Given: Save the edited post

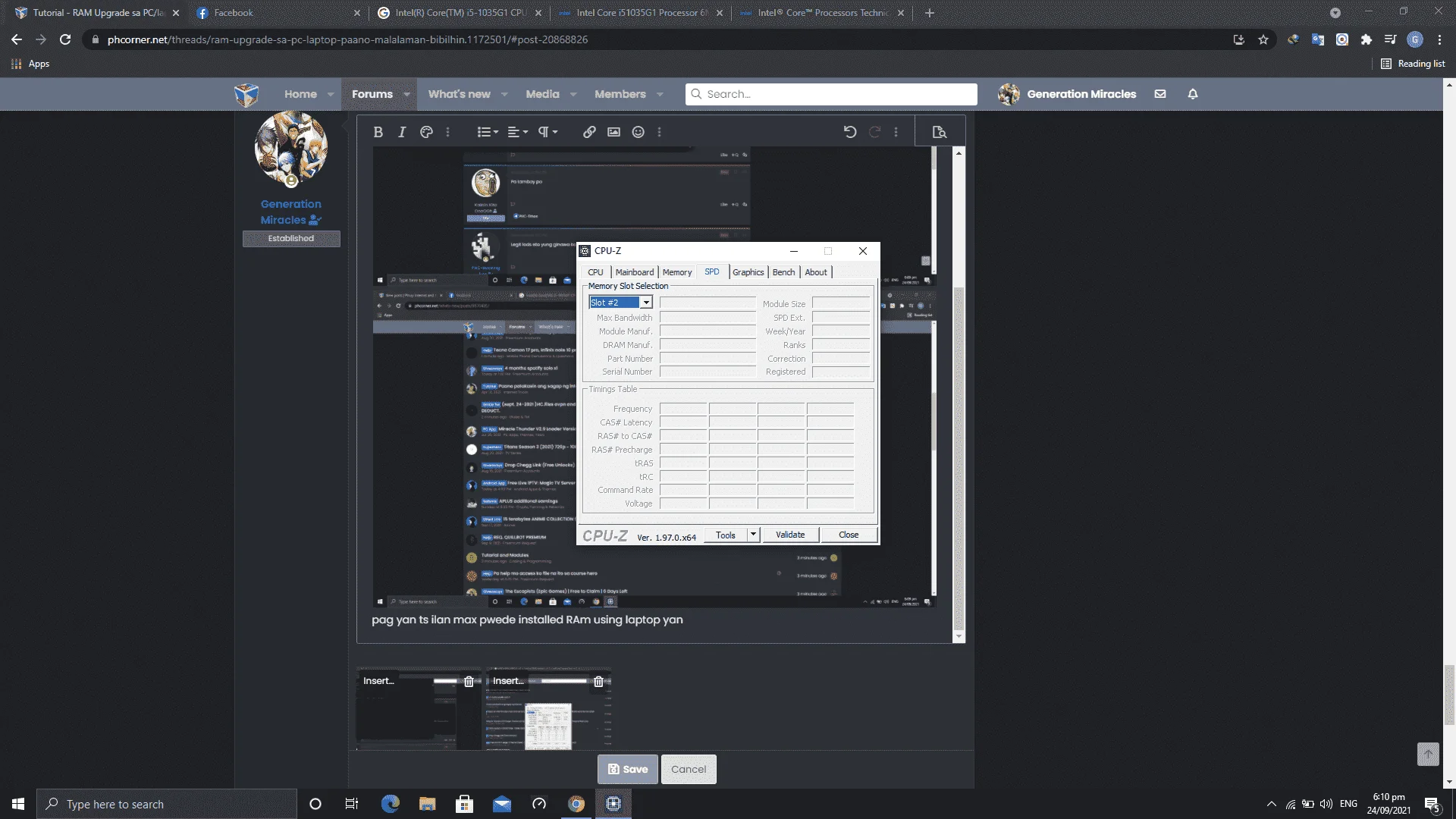Looking at the screenshot, I should (628, 769).
